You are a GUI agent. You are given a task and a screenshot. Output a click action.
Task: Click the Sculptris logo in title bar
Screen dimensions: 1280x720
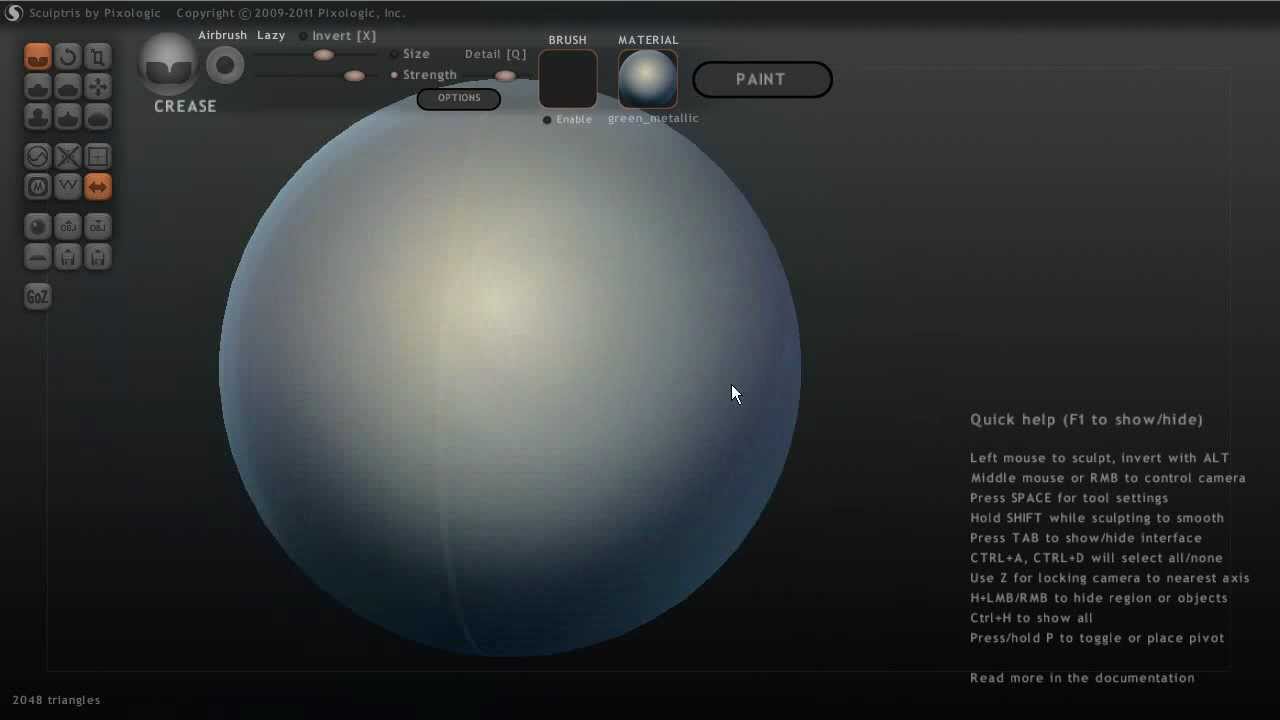point(14,13)
